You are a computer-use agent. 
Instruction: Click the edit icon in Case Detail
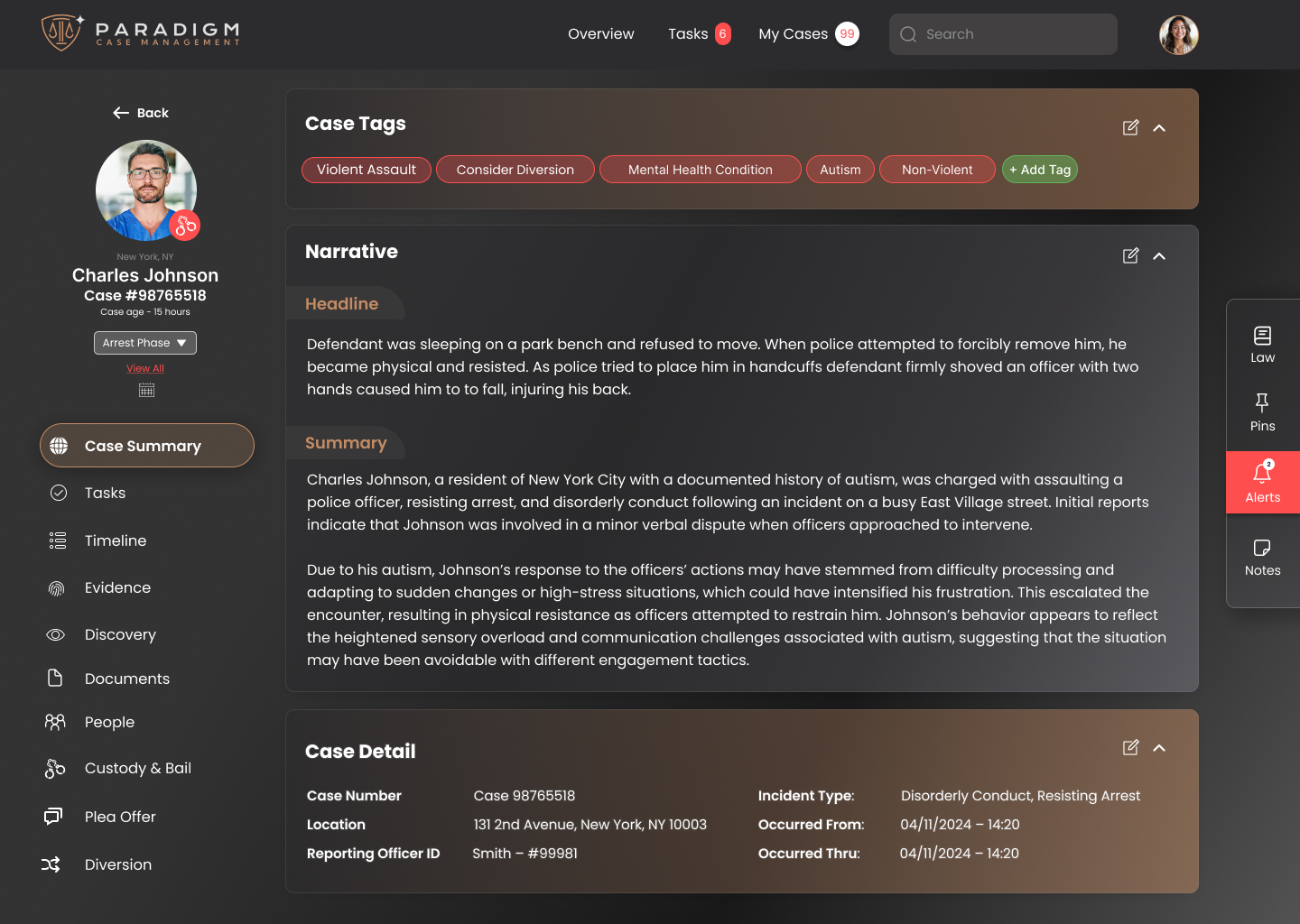point(1130,748)
